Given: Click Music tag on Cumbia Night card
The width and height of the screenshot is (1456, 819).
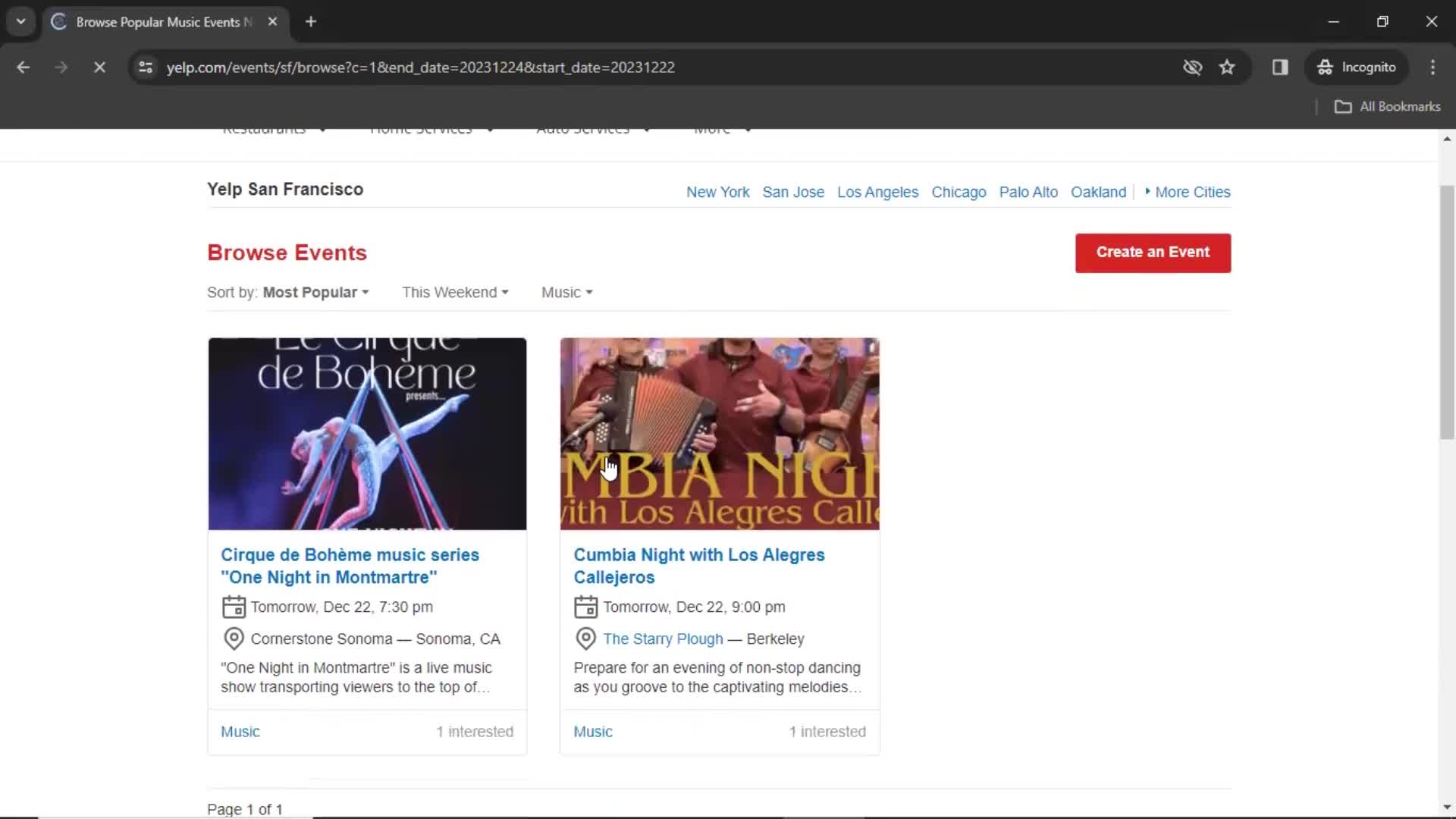Looking at the screenshot, I should point(592,732).
